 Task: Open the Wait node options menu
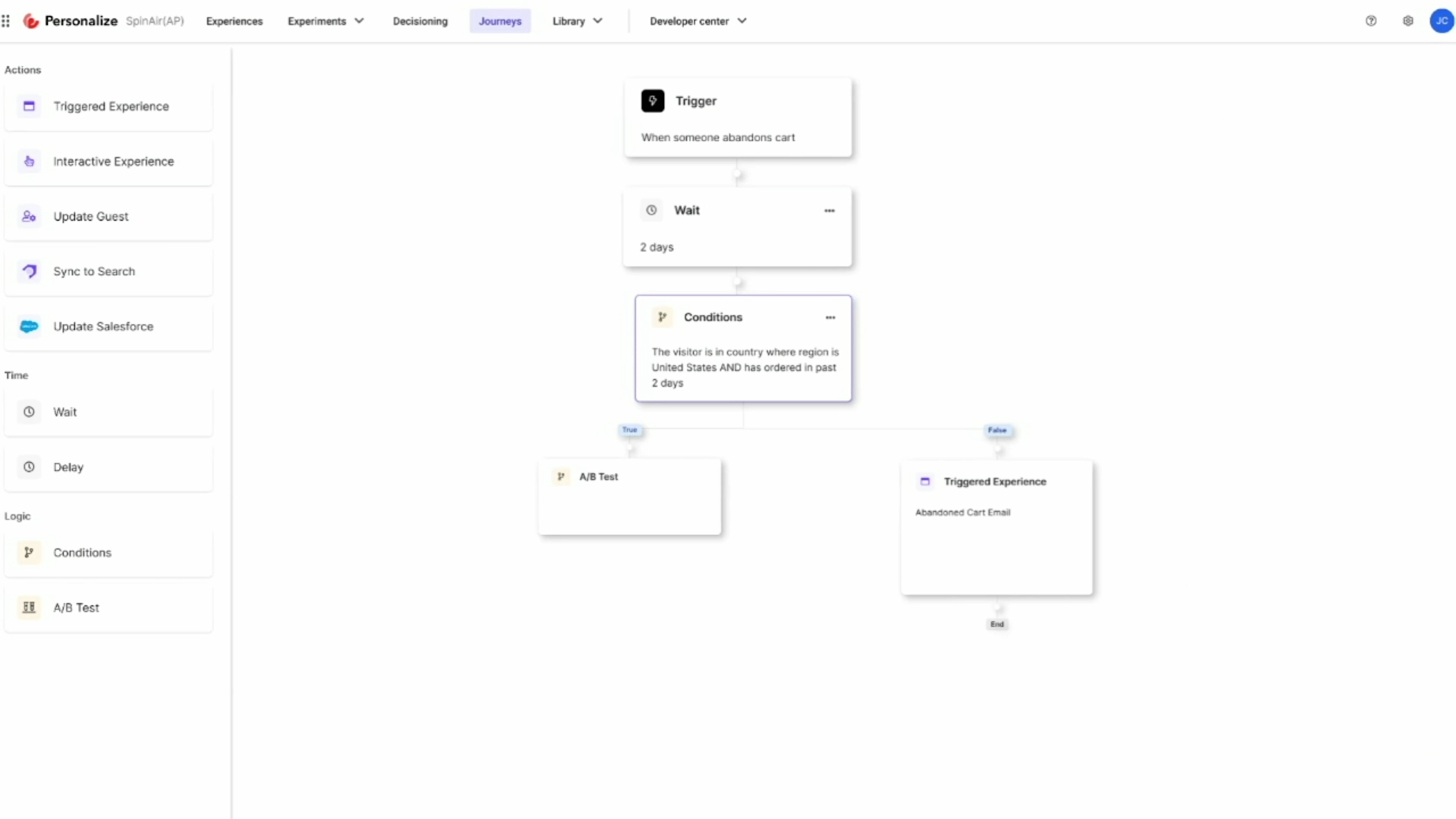[x=829, y=210]
